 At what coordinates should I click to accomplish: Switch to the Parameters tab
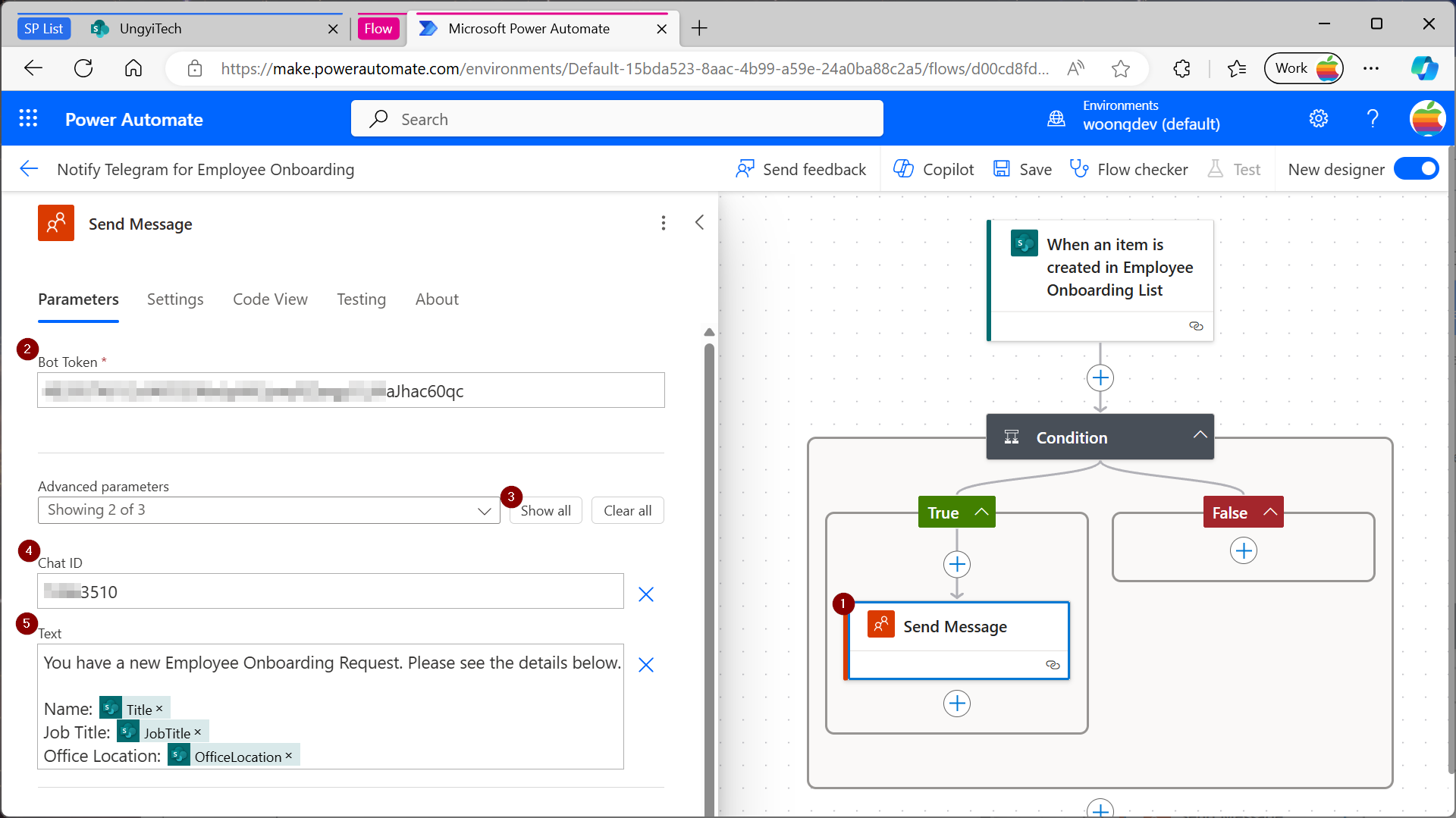(x=78, y=299)
